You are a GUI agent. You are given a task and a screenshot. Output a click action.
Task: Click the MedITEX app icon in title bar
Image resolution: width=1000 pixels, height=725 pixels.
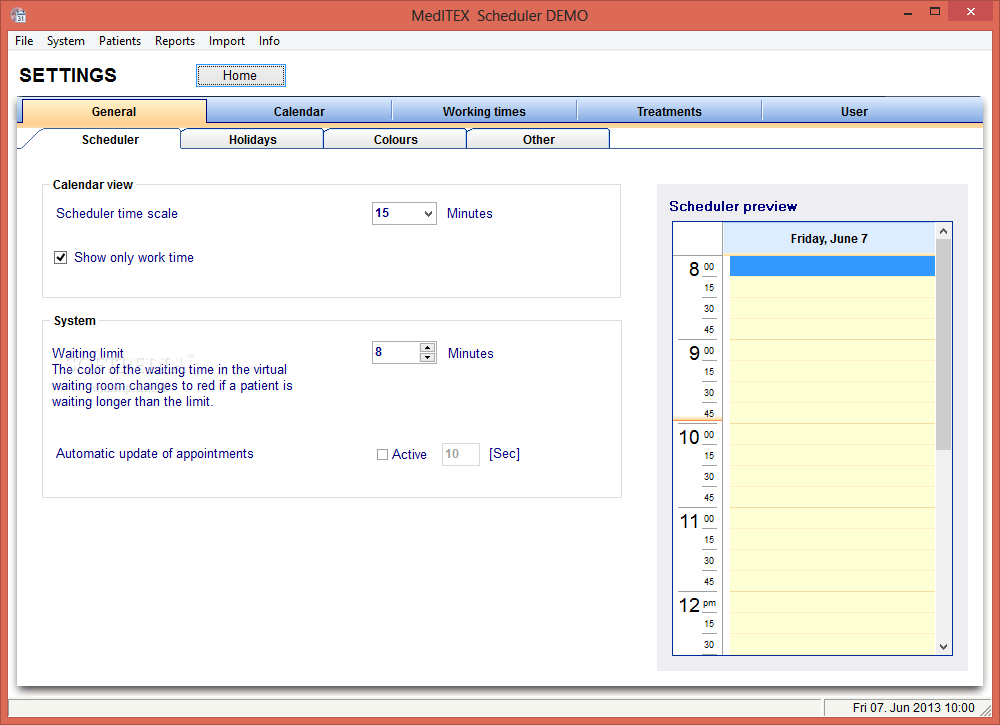tap(18, 15)
